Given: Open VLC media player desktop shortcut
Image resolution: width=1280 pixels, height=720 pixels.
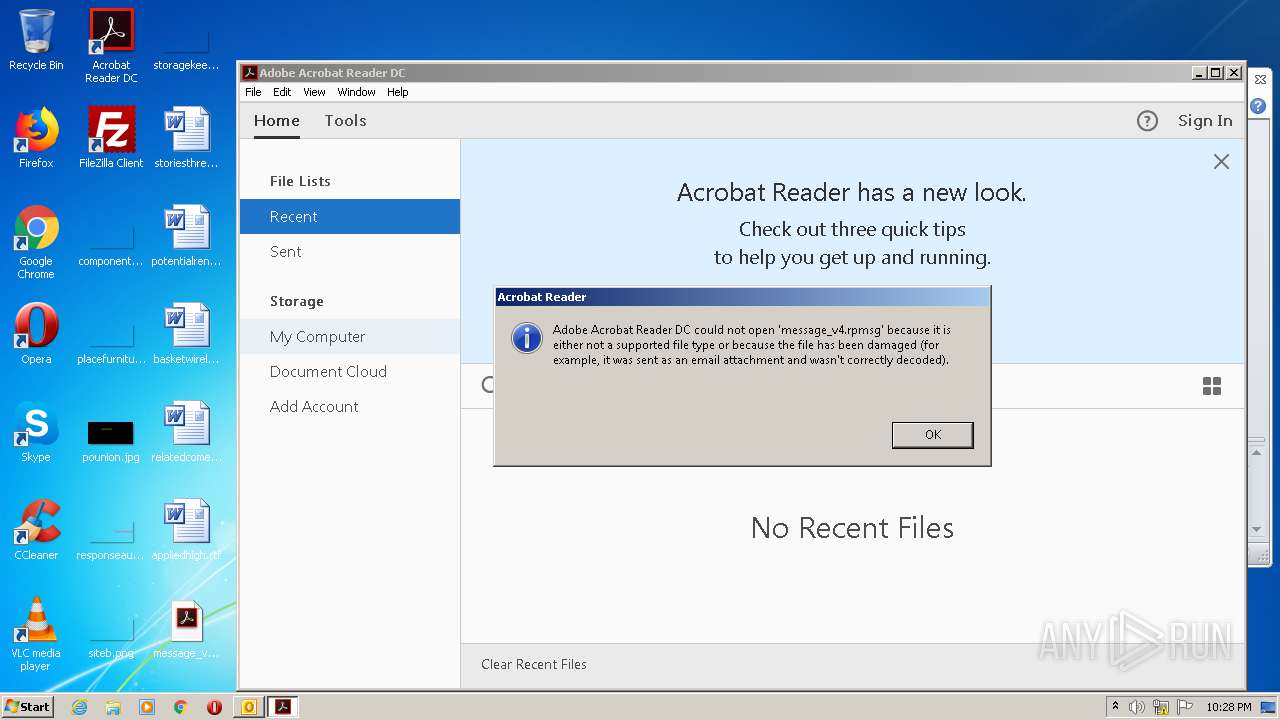Looking at the screenshot, I should click(x=36, y=635).
